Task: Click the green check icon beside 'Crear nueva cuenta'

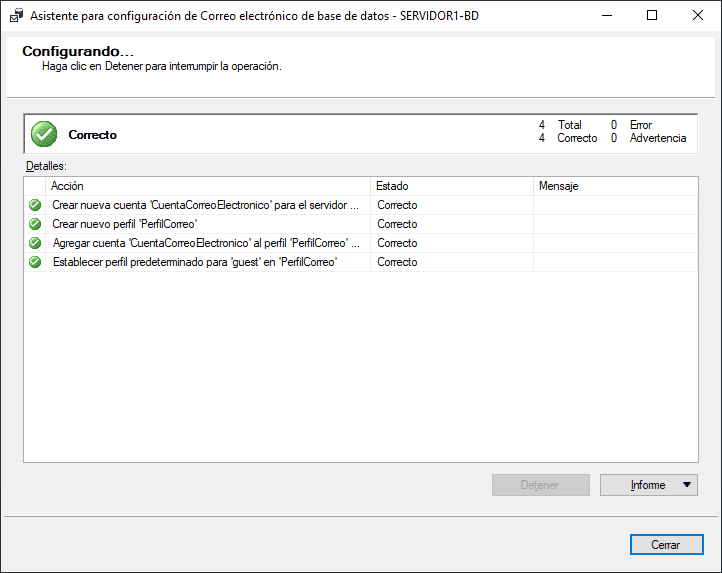Action: coord(35,205)
